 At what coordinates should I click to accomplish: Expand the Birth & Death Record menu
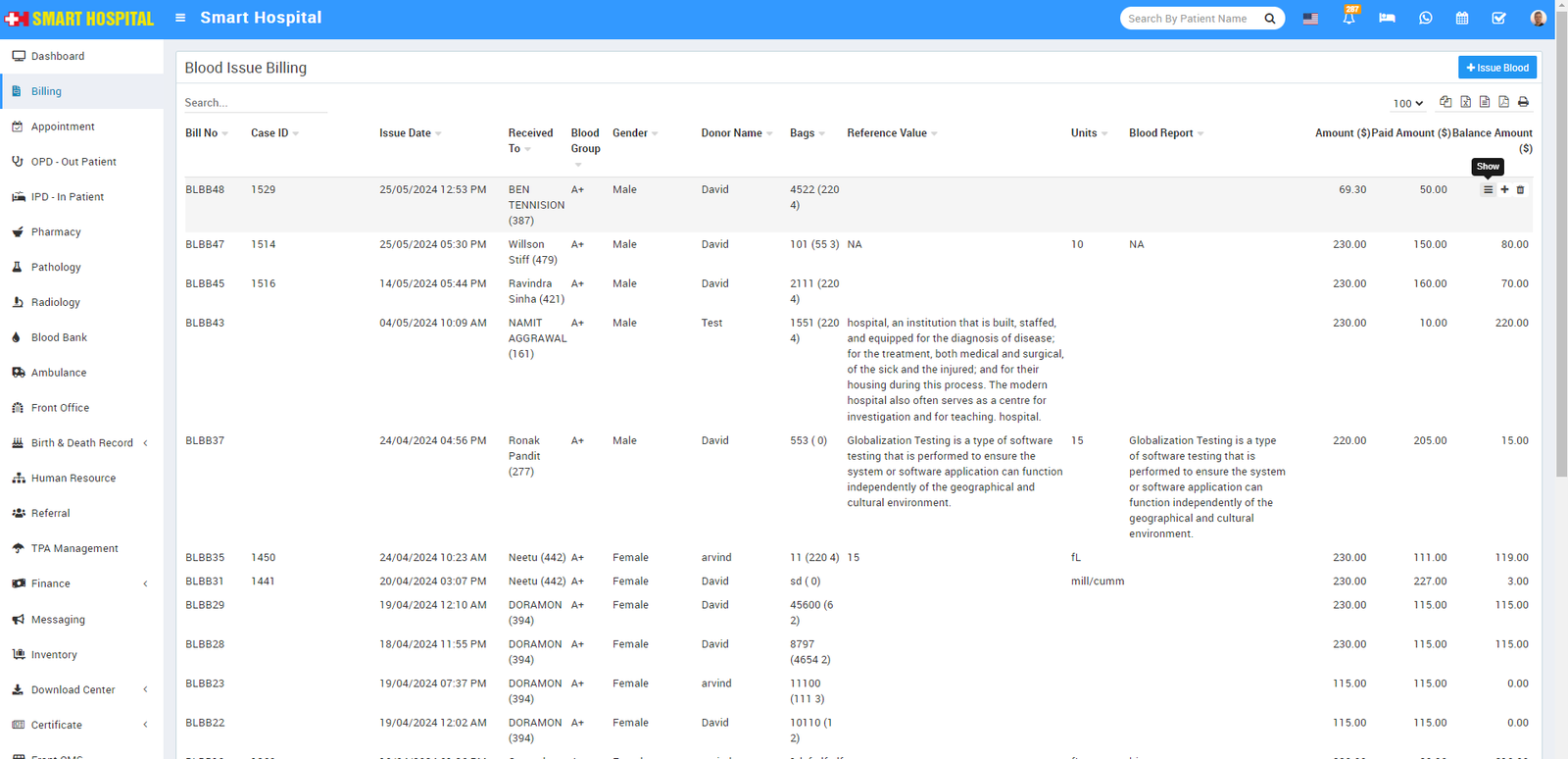(82, 443)
